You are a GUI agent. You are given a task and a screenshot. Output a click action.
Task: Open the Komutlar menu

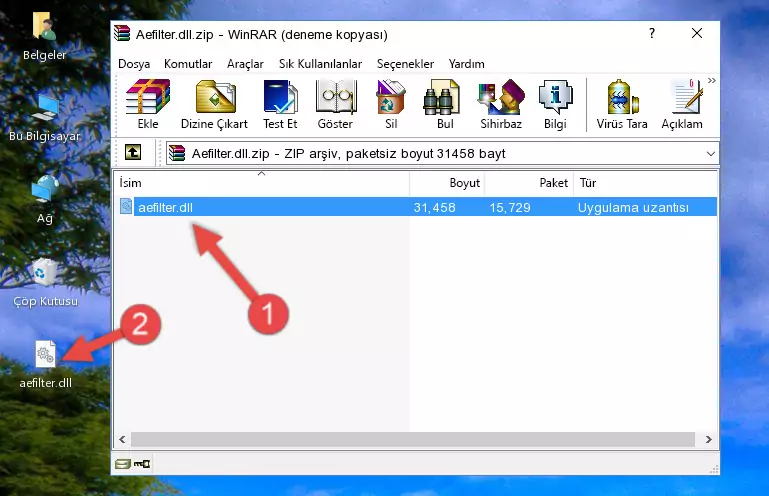pyautogui.click(x=188, y=64)
